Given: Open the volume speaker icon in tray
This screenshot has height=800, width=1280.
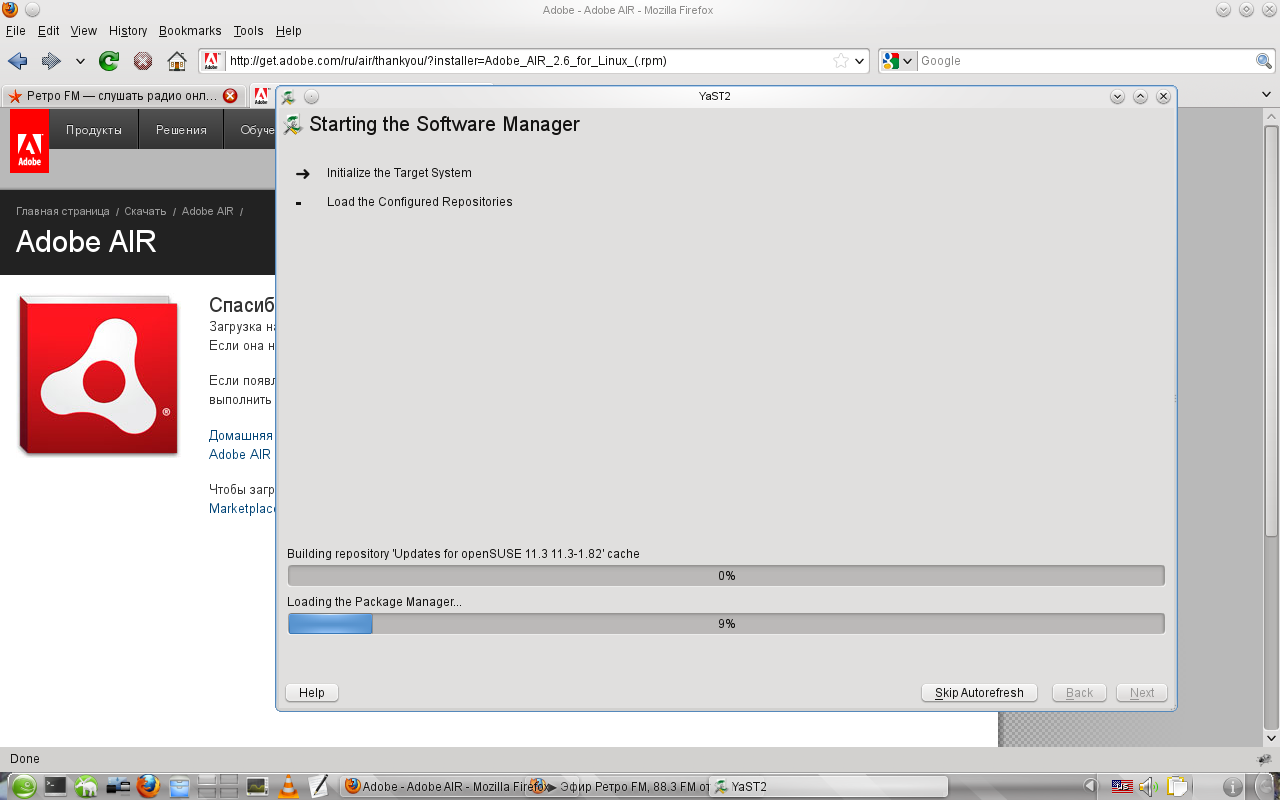Looking at the screenshot, I should pyautogui.click(x=1149, y=786).
